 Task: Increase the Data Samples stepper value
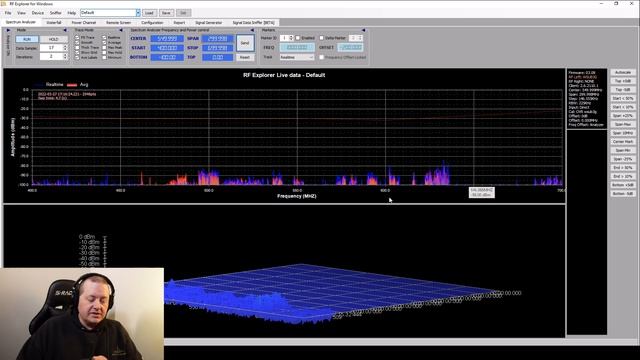(65, 47)
